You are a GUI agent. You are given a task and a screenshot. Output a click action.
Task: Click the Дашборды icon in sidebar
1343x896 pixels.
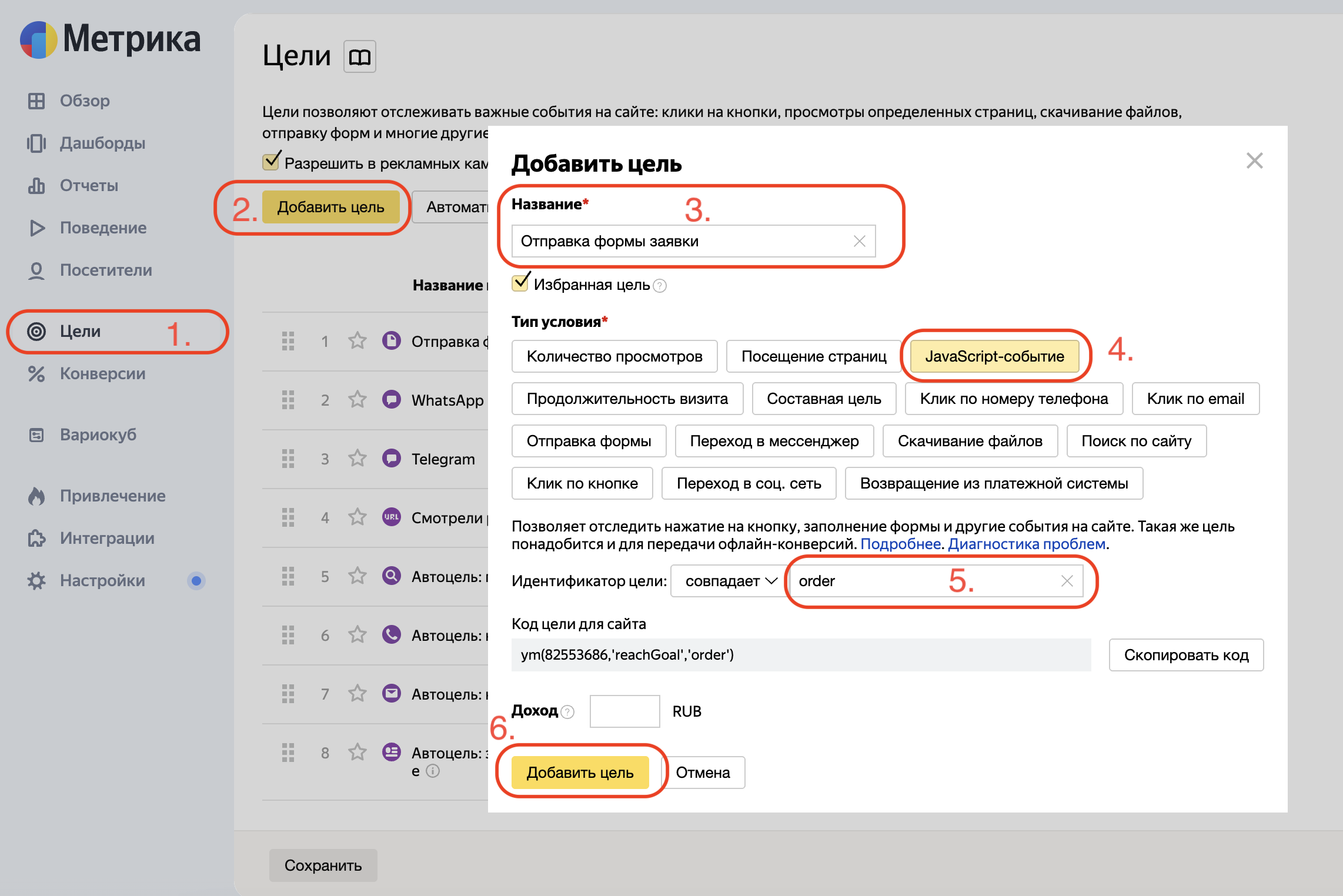point(36,143)
